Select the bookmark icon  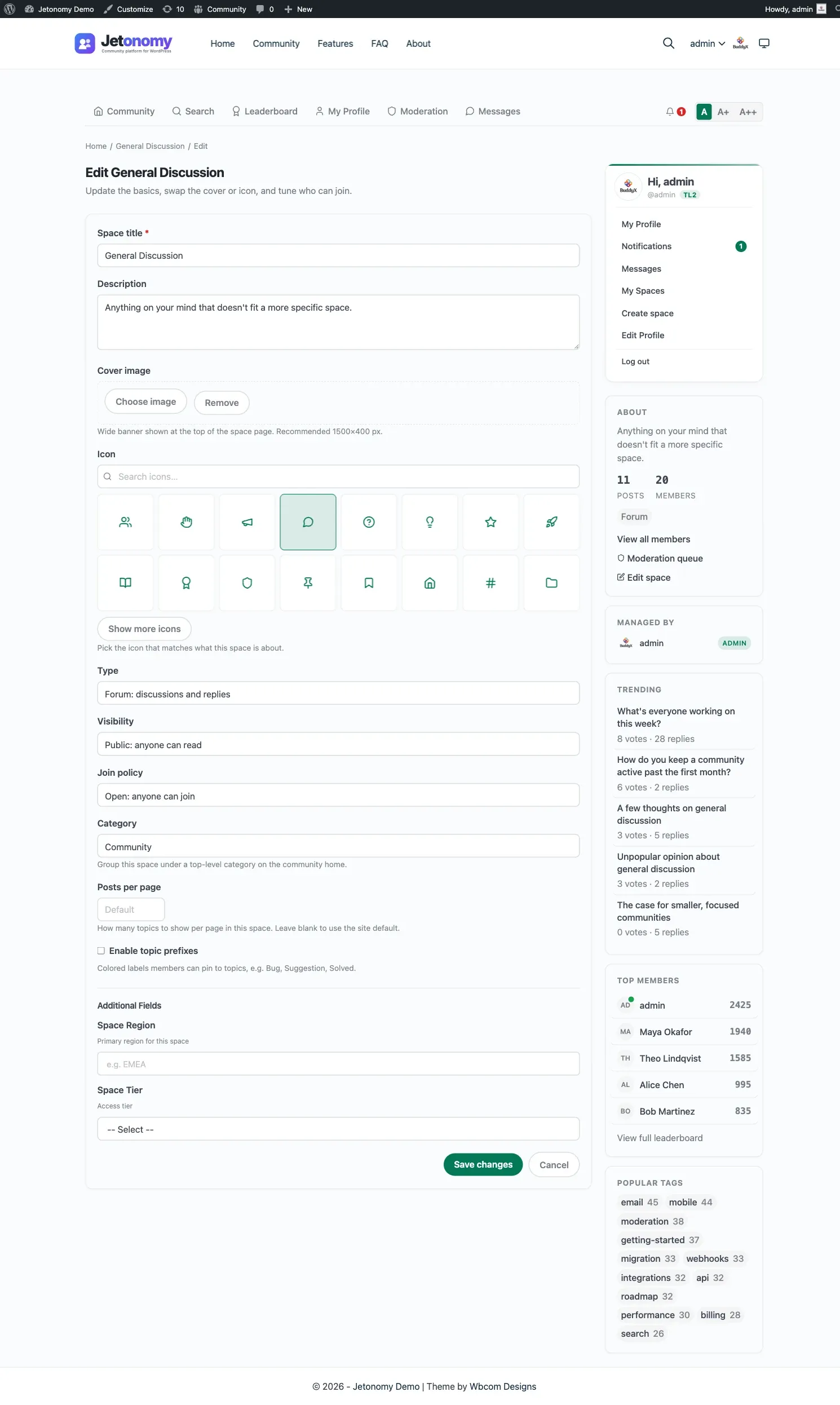tap(369, 583)
